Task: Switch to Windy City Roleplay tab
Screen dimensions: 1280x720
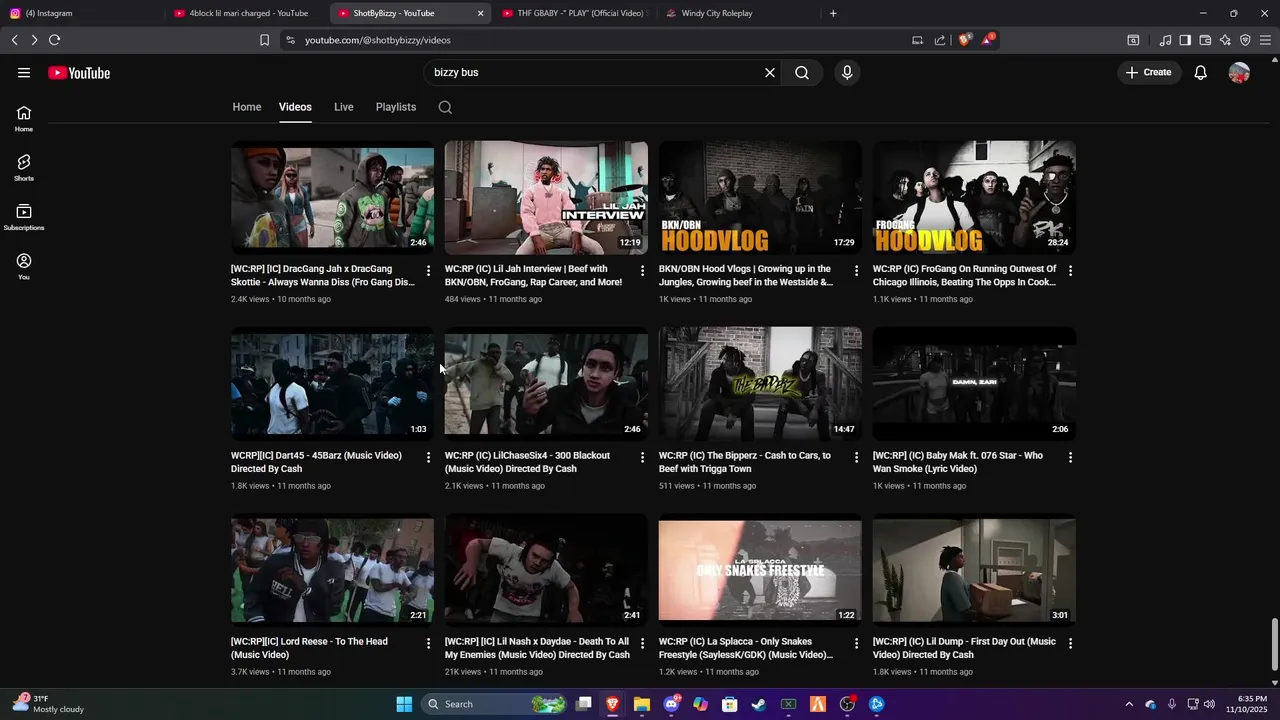Action: coord(738,13)
